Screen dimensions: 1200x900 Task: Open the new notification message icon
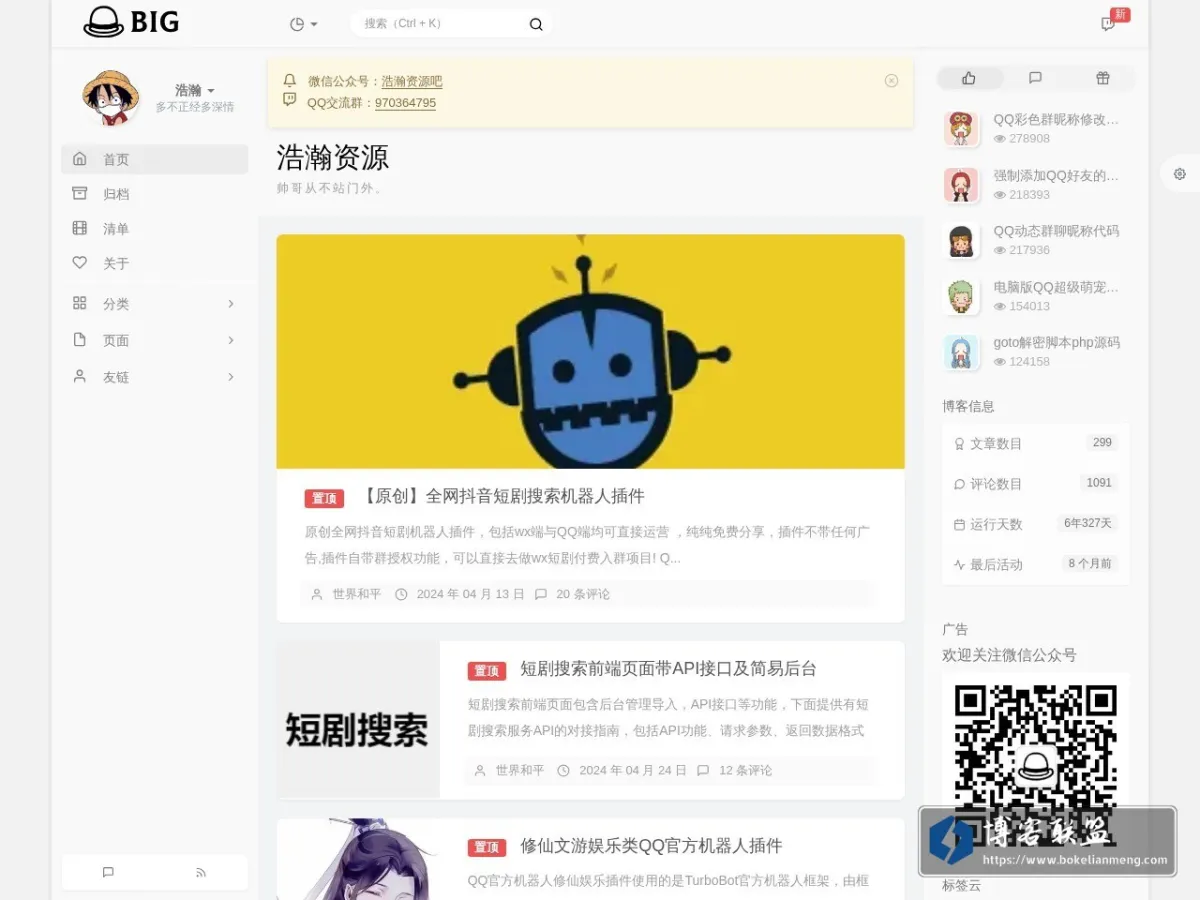tap(1108, 24)
